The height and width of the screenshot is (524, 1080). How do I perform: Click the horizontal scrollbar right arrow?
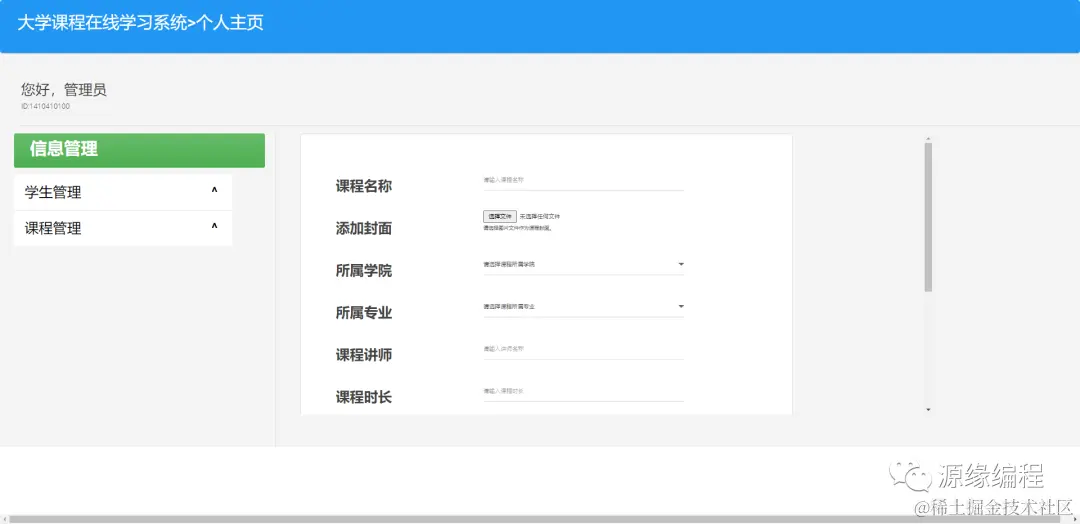pyautogui.click(x=1075, y=519)
